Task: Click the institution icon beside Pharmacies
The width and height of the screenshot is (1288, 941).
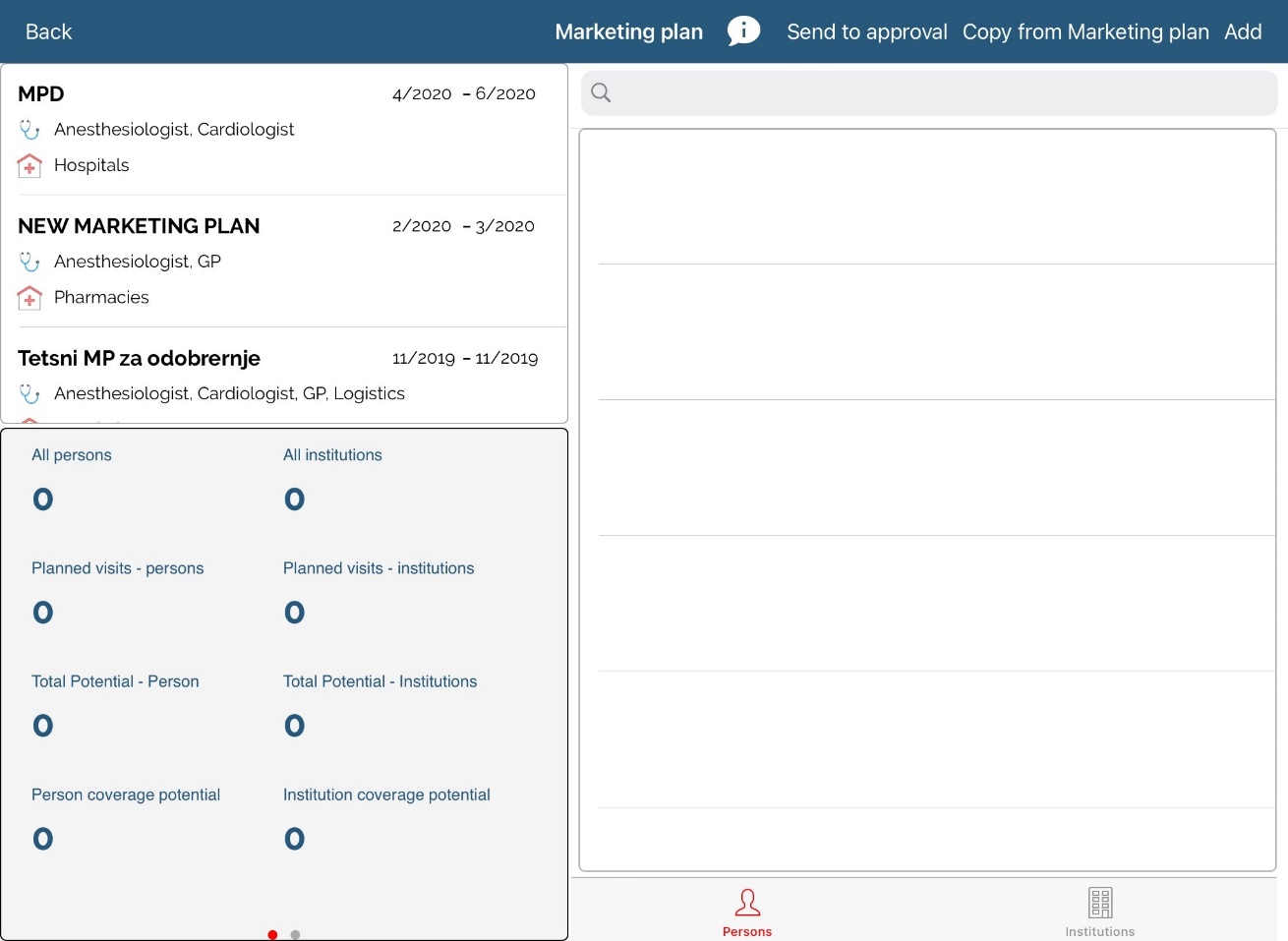Action: (x=29, y=298)
